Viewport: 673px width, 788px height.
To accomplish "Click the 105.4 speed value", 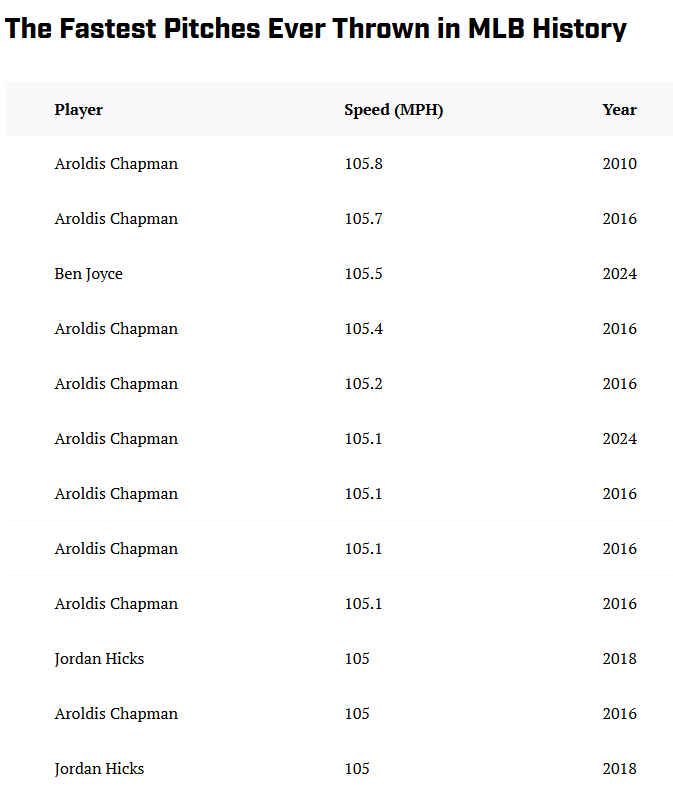I will point(363,329).
